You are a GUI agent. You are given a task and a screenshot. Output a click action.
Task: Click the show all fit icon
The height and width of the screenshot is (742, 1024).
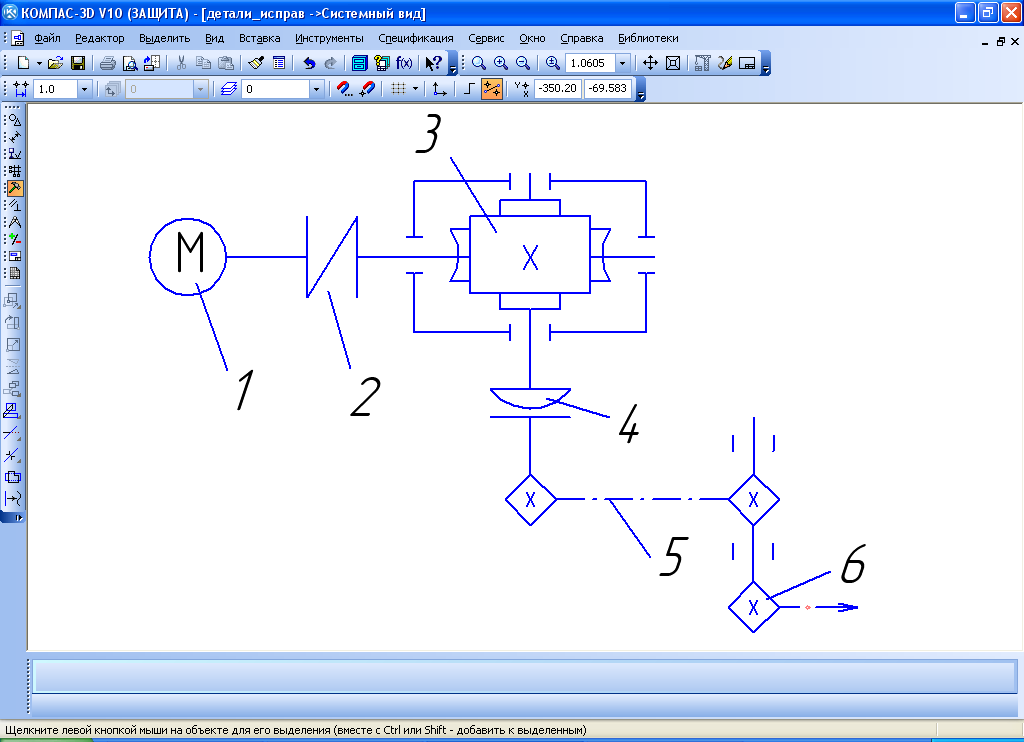pyautogui.click(x=673, y=63)
